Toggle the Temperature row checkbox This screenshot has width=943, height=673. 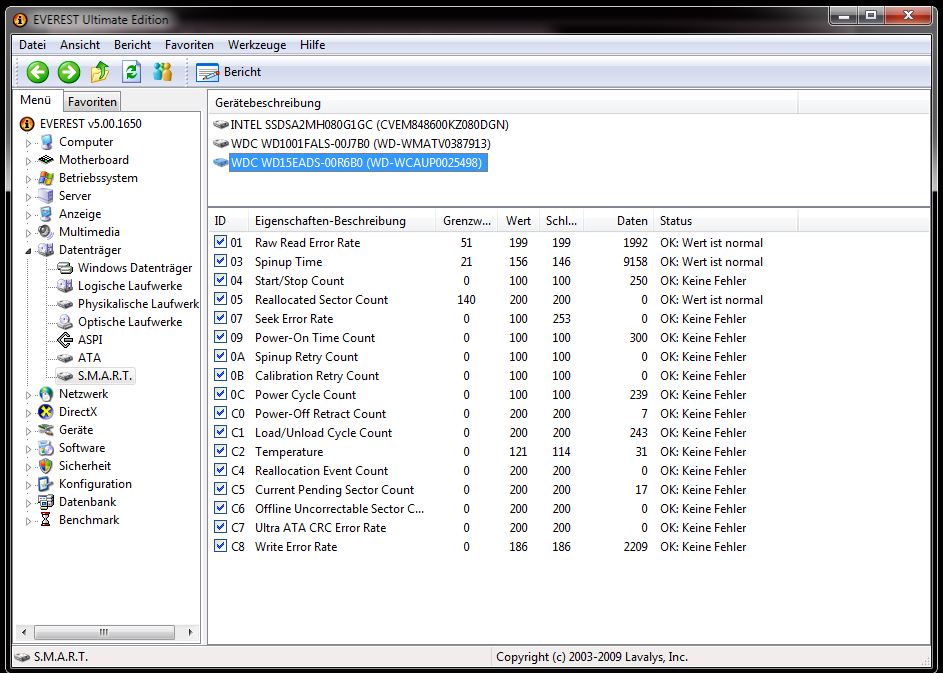[220, 451]
